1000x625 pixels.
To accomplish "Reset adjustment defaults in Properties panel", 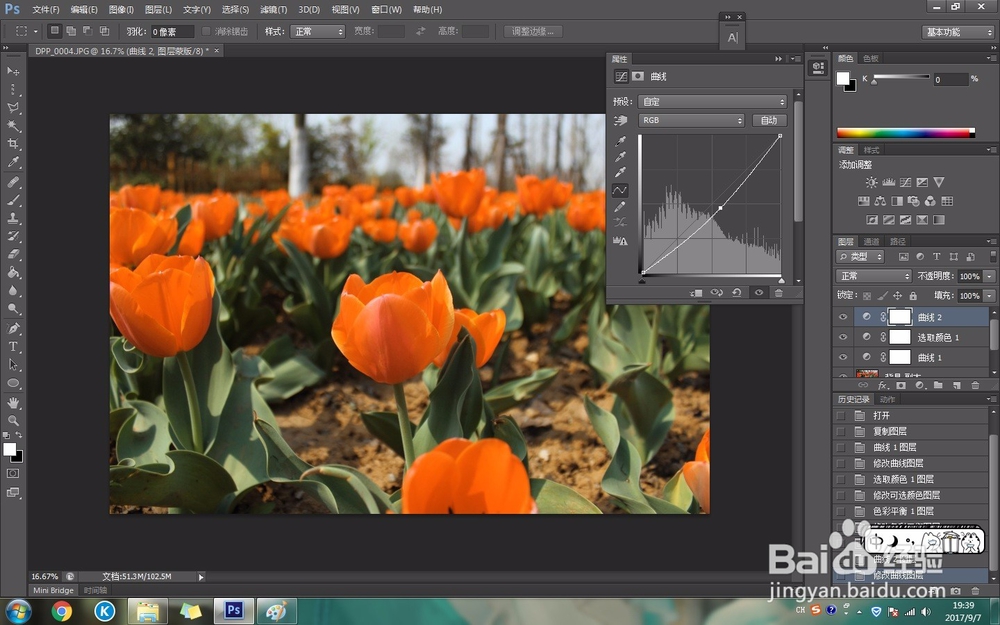I will (737, 293).
